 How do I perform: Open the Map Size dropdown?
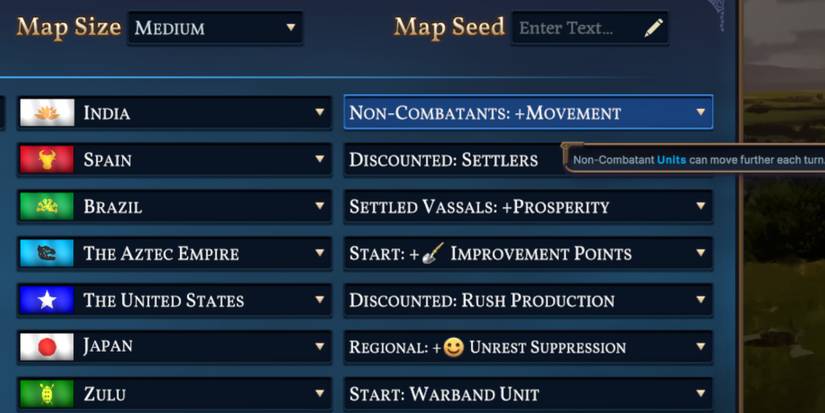(x=215, y=28)
